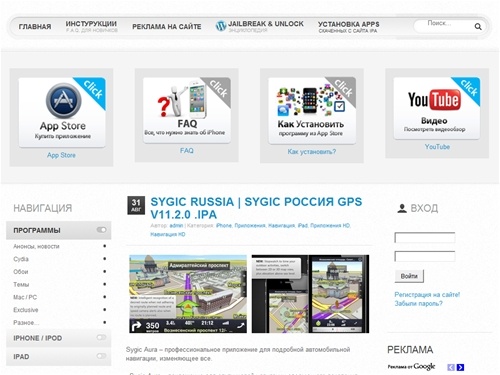Select Обои in the navigation list
Viewport: 500px width, 375px height.
pyautogui.click(x=21, y=272)
